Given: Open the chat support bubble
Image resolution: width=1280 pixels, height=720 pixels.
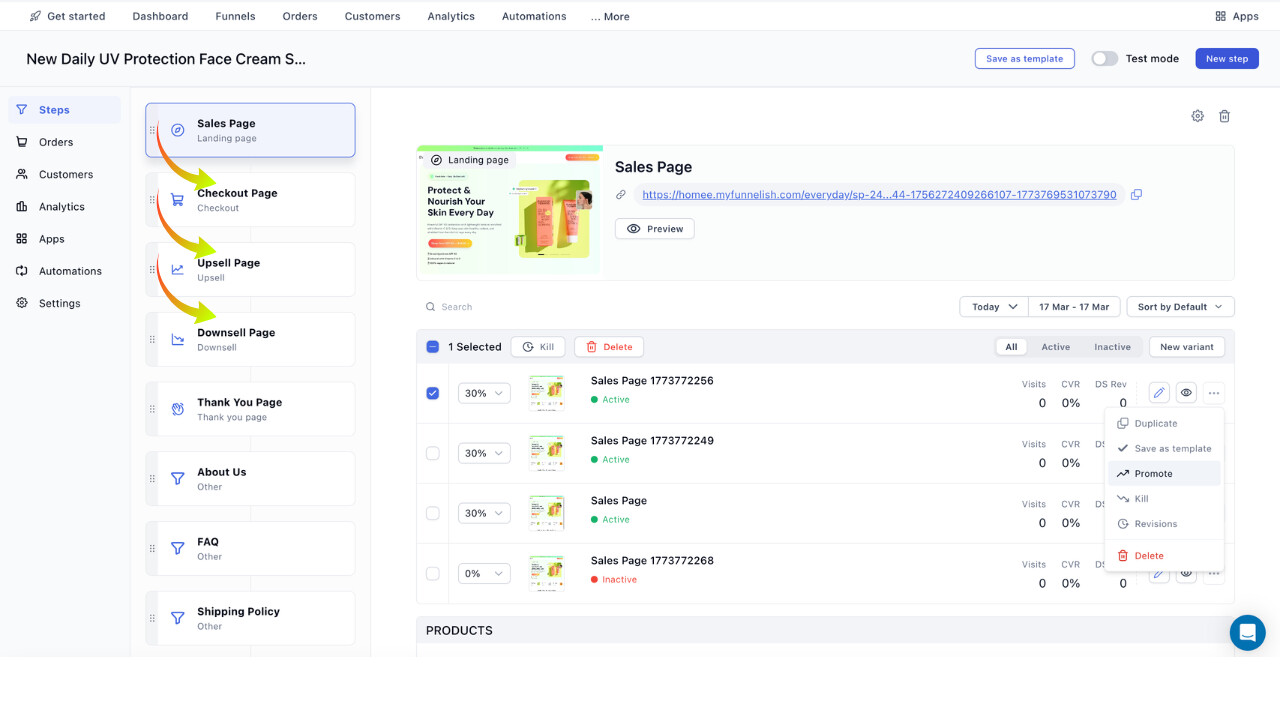Looking at the screenshot, I should pos(1247,633).
